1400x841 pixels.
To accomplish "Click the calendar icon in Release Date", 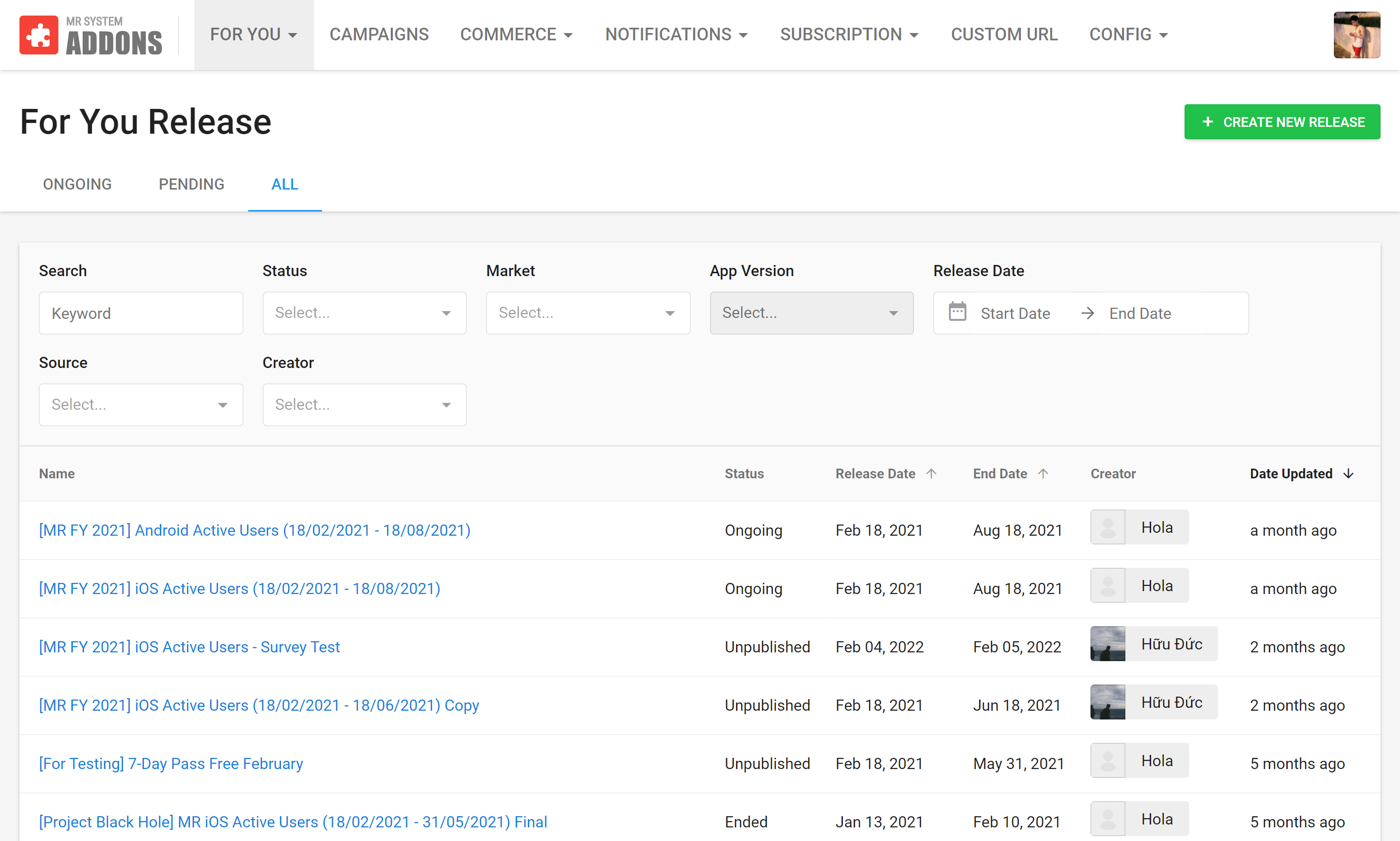I will (957, 312).
